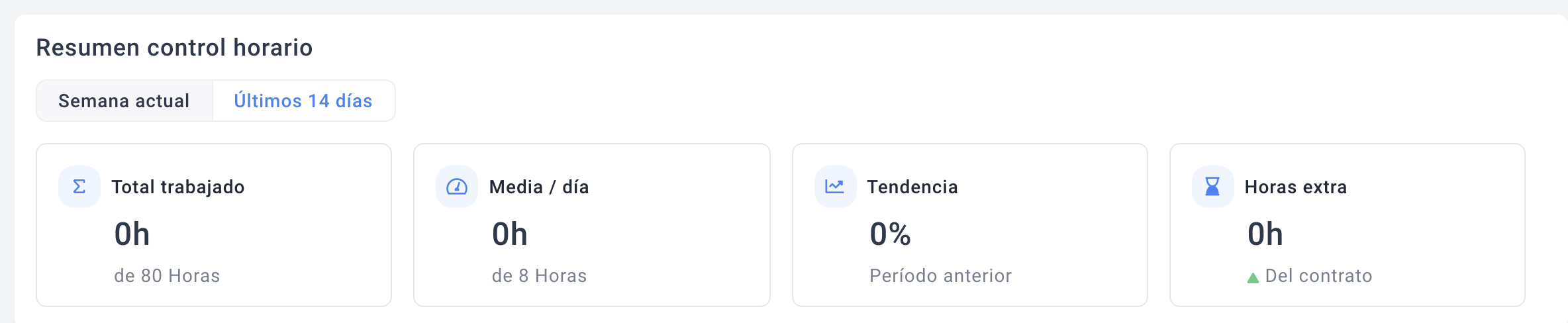
Task: Switch to the Semana actual tab
Action: point(124,101)
